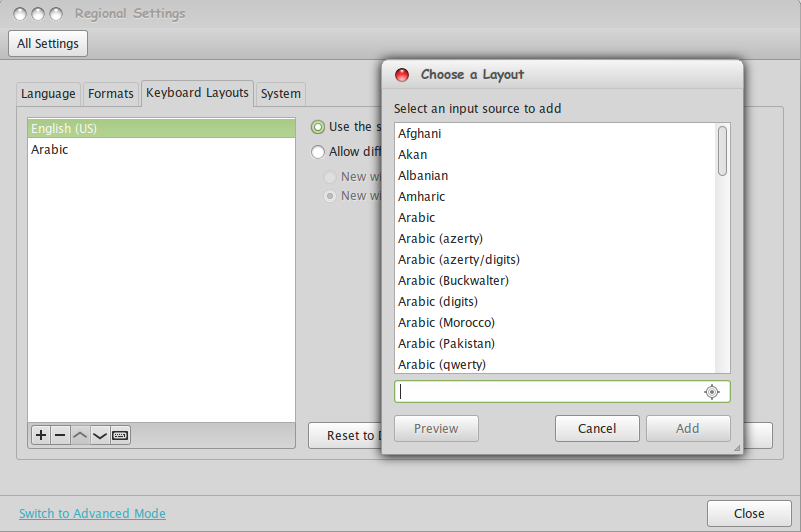Select Afghani input source

pyautogui.click(x=555, y=134)
